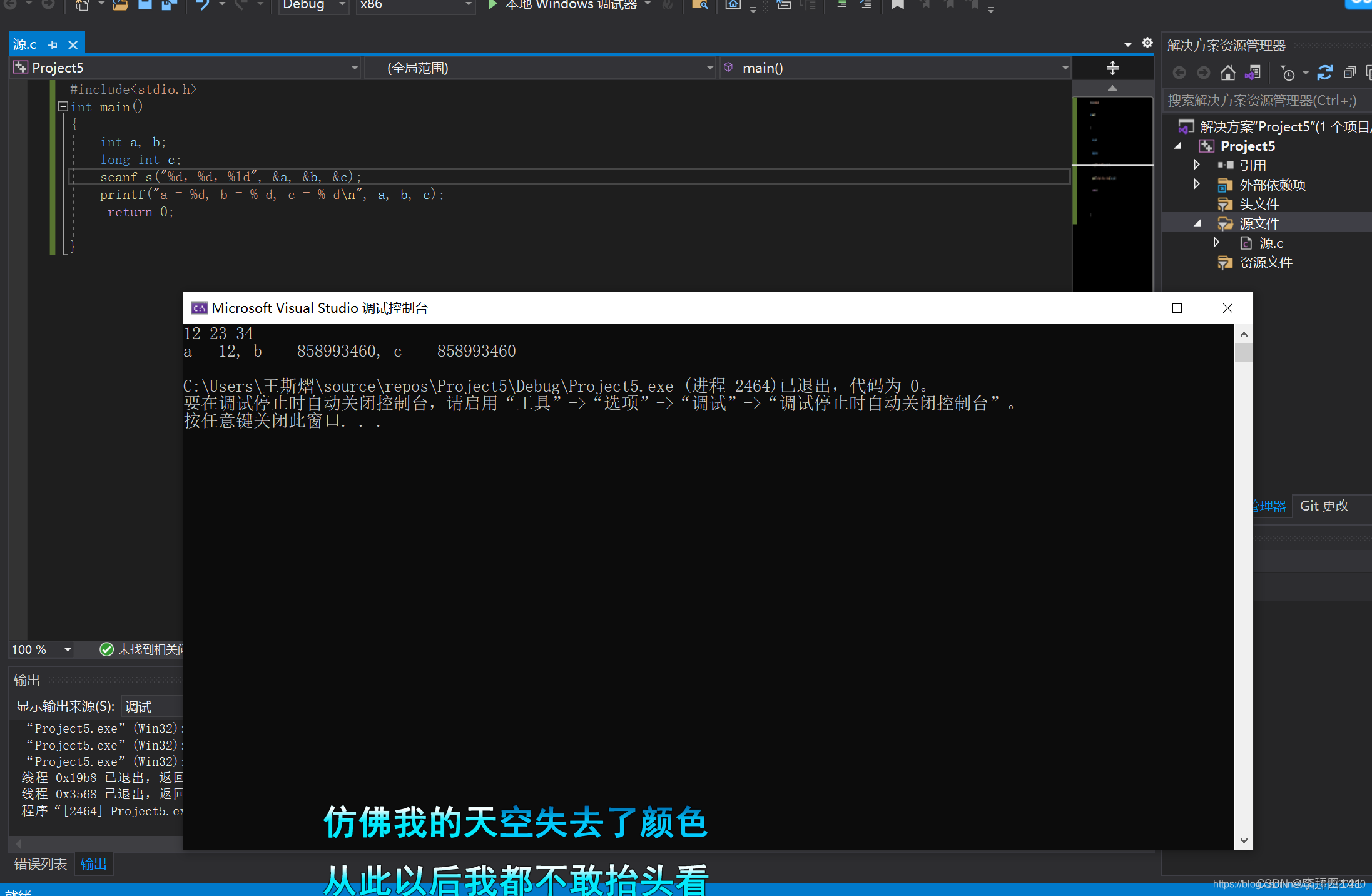
Task: Switch to the Git 更改 tab
Action: [x=1324, y=506]
